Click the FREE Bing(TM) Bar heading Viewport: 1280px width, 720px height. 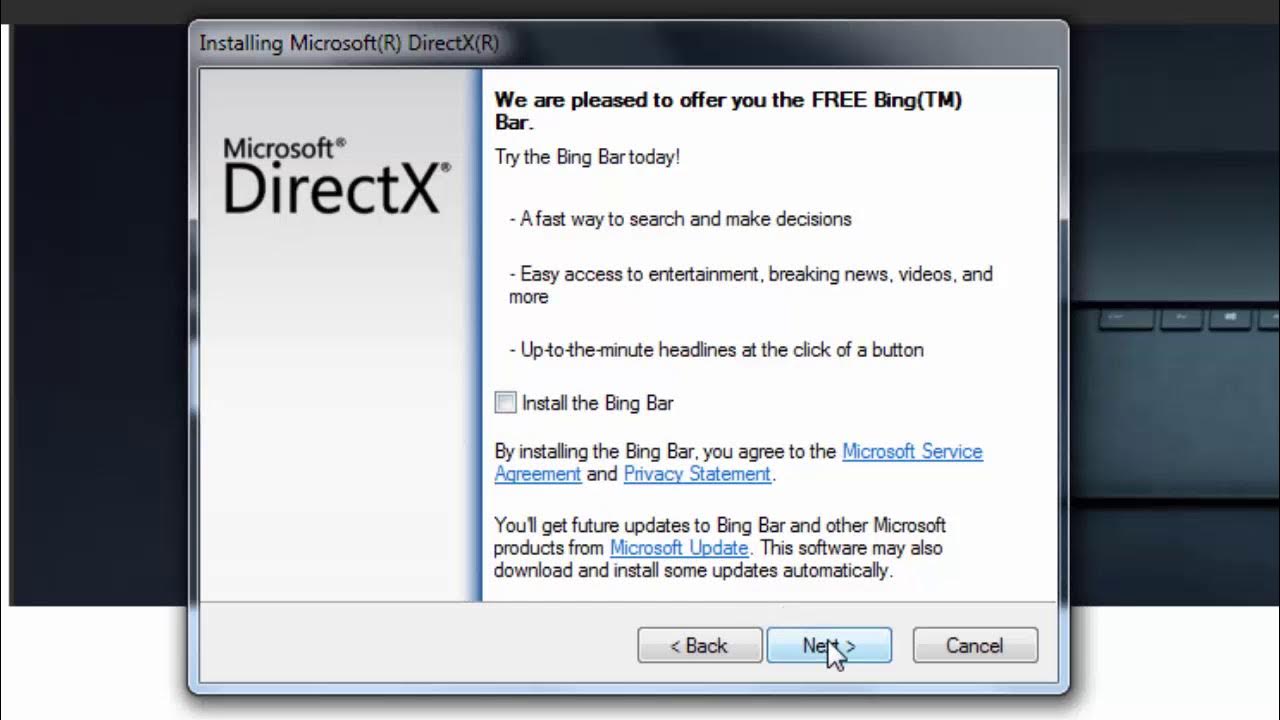[x=728, y=111]
